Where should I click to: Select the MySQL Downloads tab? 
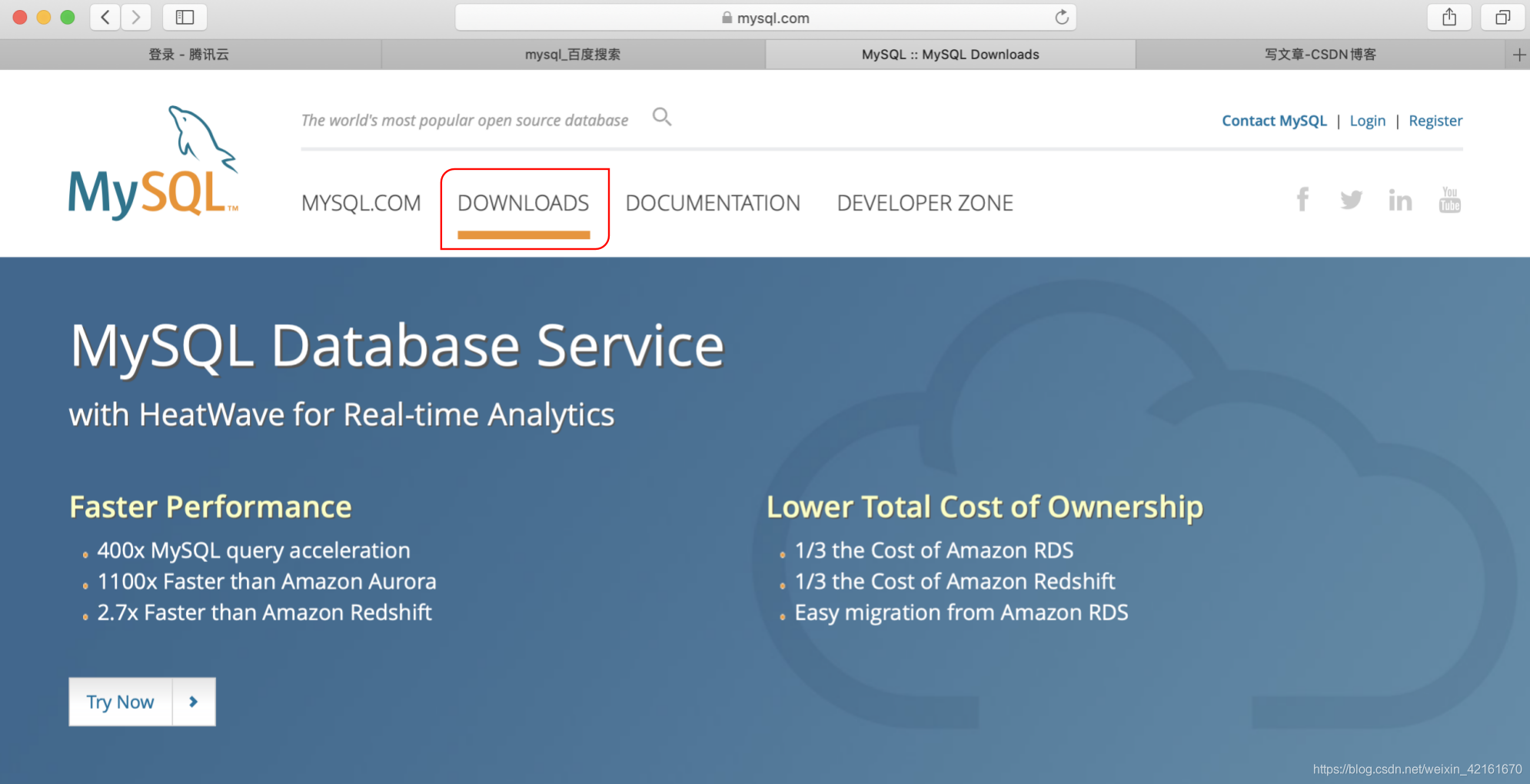coord(950,55)
